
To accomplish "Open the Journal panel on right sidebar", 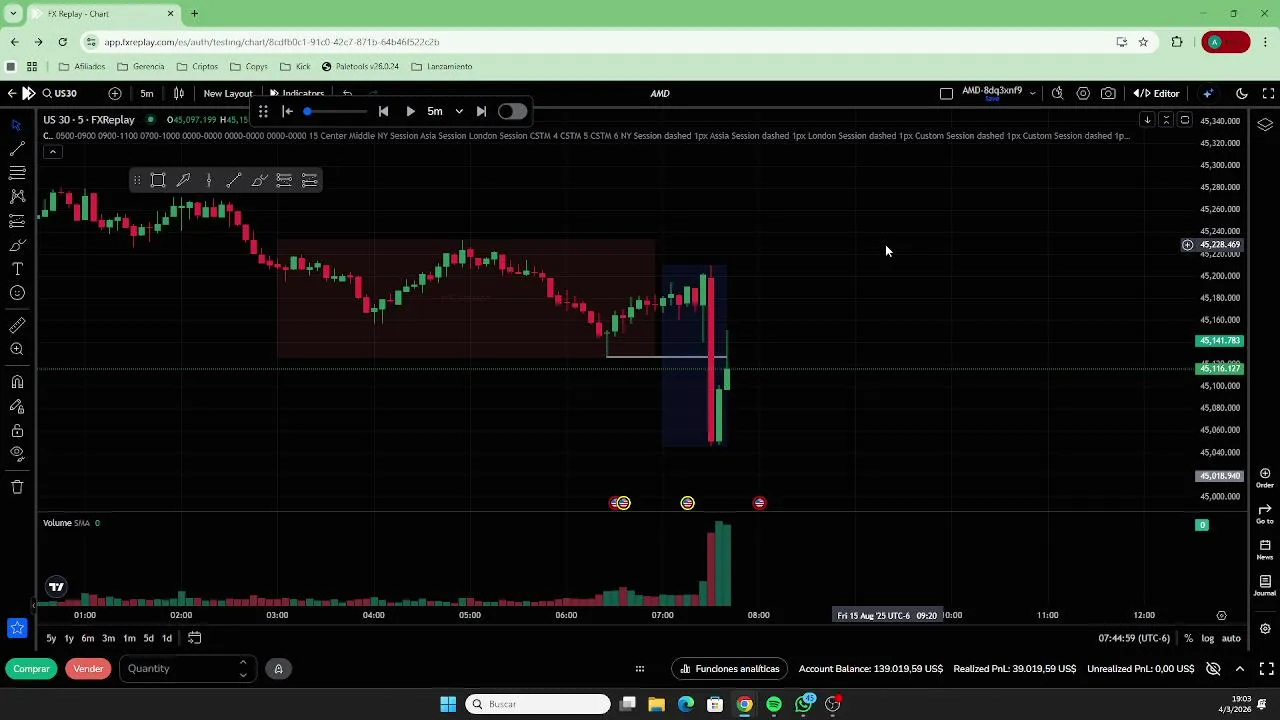I will pos(1265,585).
